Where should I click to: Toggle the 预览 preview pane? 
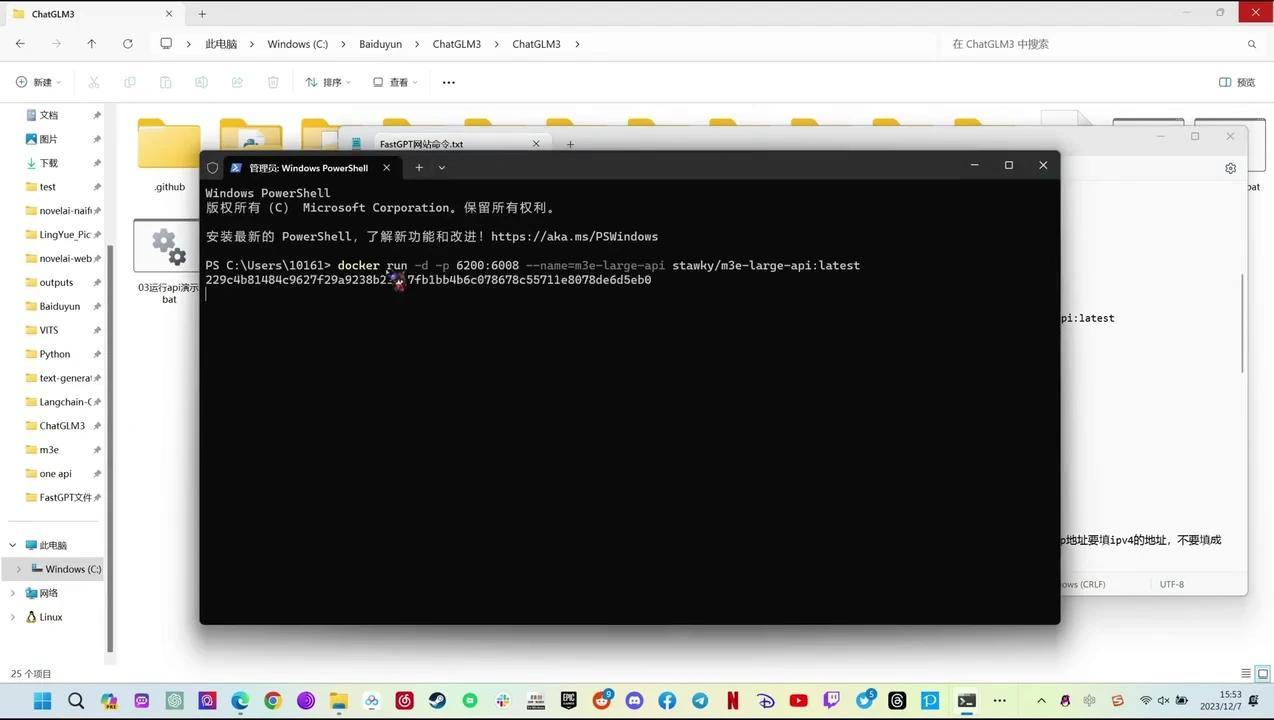pyautogui.click(x=1237, y=82)
